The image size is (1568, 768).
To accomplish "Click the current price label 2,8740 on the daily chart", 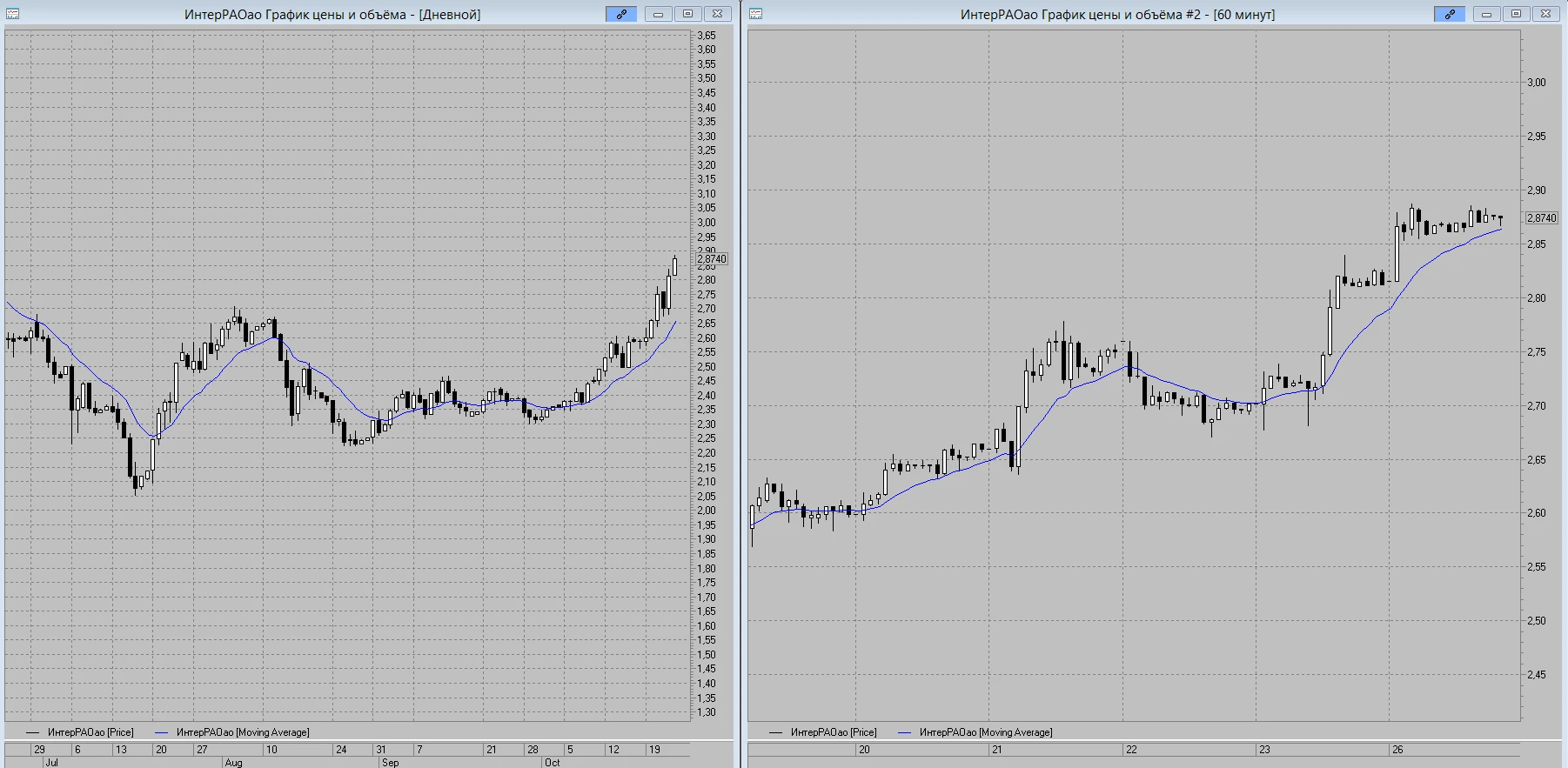I will click(712, 258).
